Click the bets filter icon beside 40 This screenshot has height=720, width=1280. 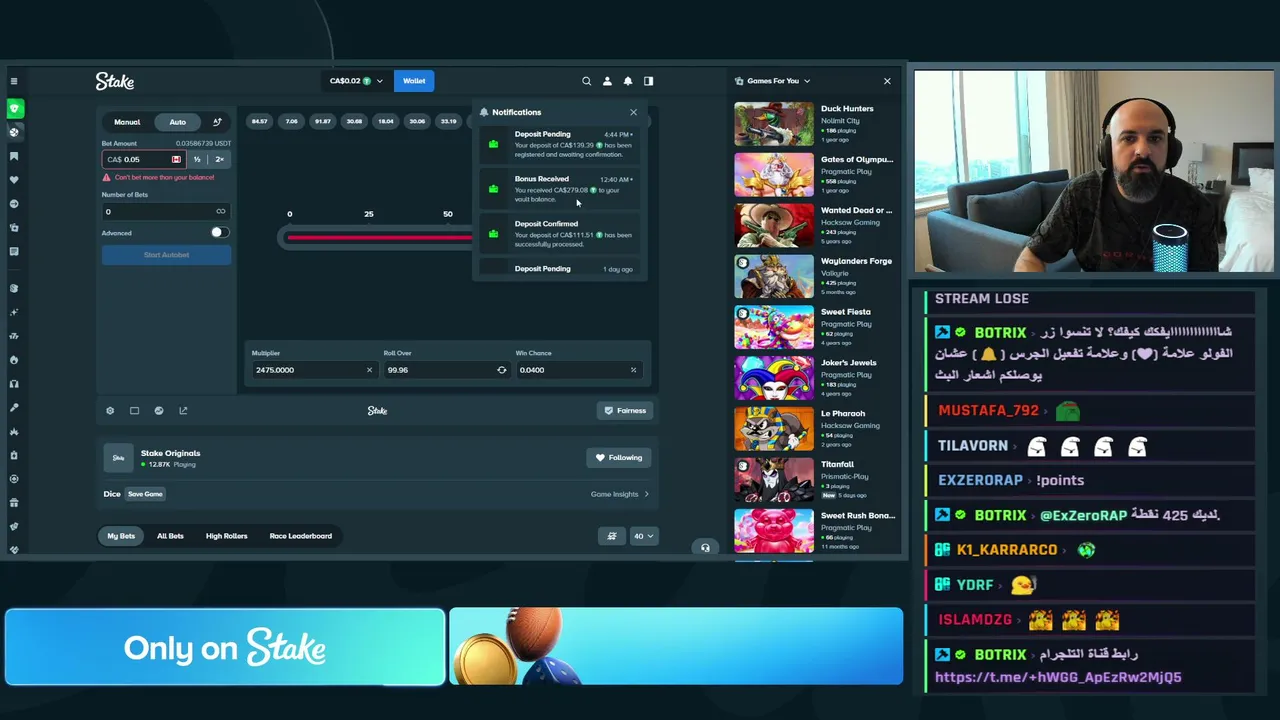pos(612,536)
